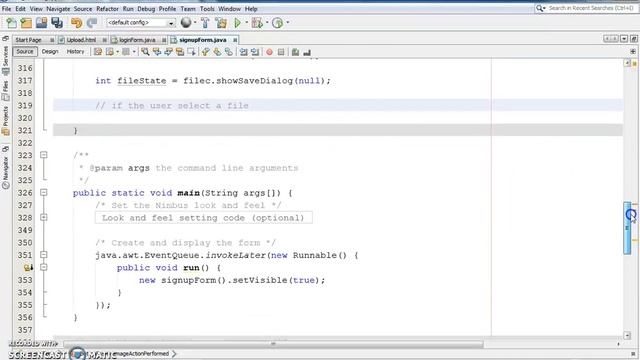This screenshot has width=640, height=360.
Task: Expand the folded code at line 328
Action: tap(44, 218)
